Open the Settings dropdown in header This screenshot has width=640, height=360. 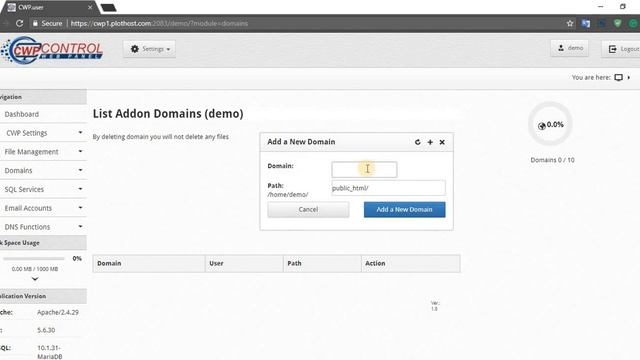(x=149, y=49)
